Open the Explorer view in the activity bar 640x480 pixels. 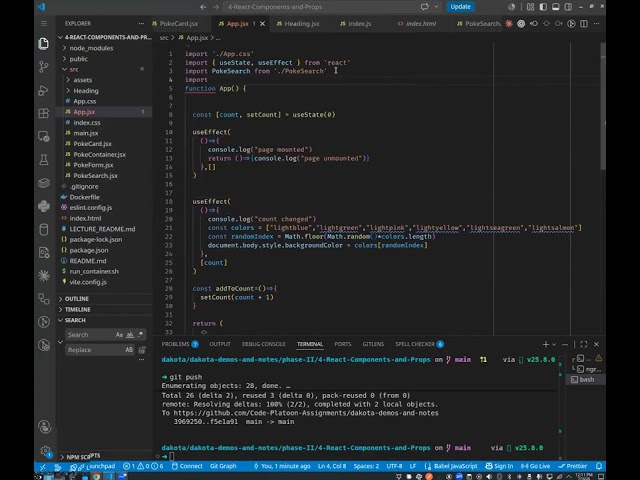tap(44, 43)
